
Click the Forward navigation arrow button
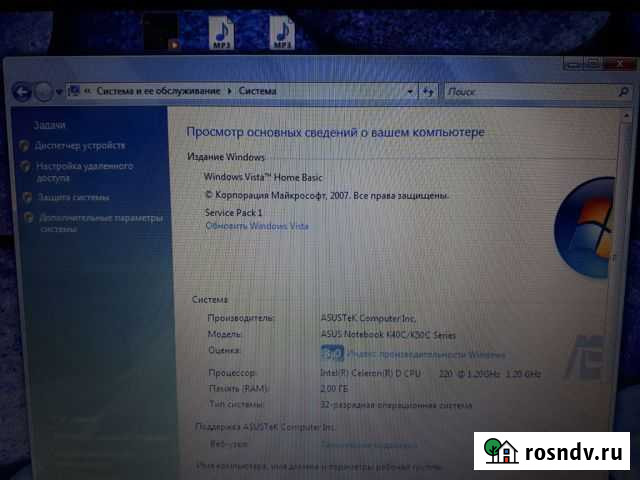click(x=43, y=91)
